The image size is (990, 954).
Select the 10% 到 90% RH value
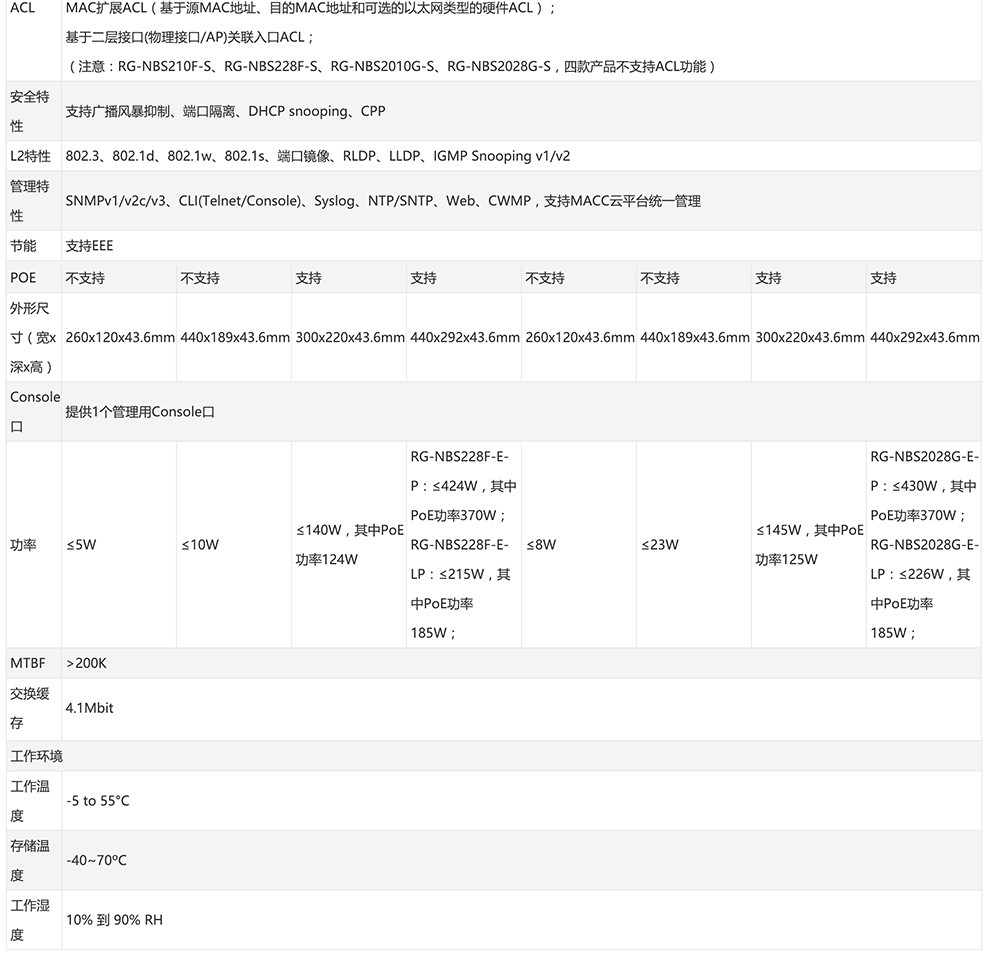coord(114,920)
